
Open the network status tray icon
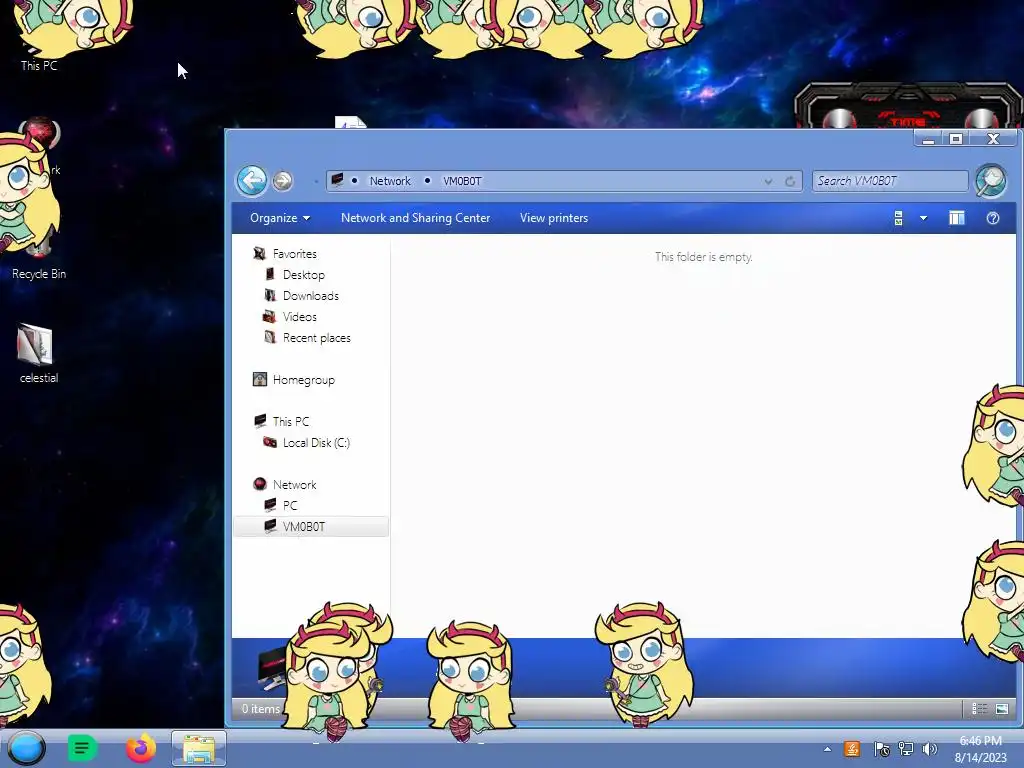tap(906, 749)
